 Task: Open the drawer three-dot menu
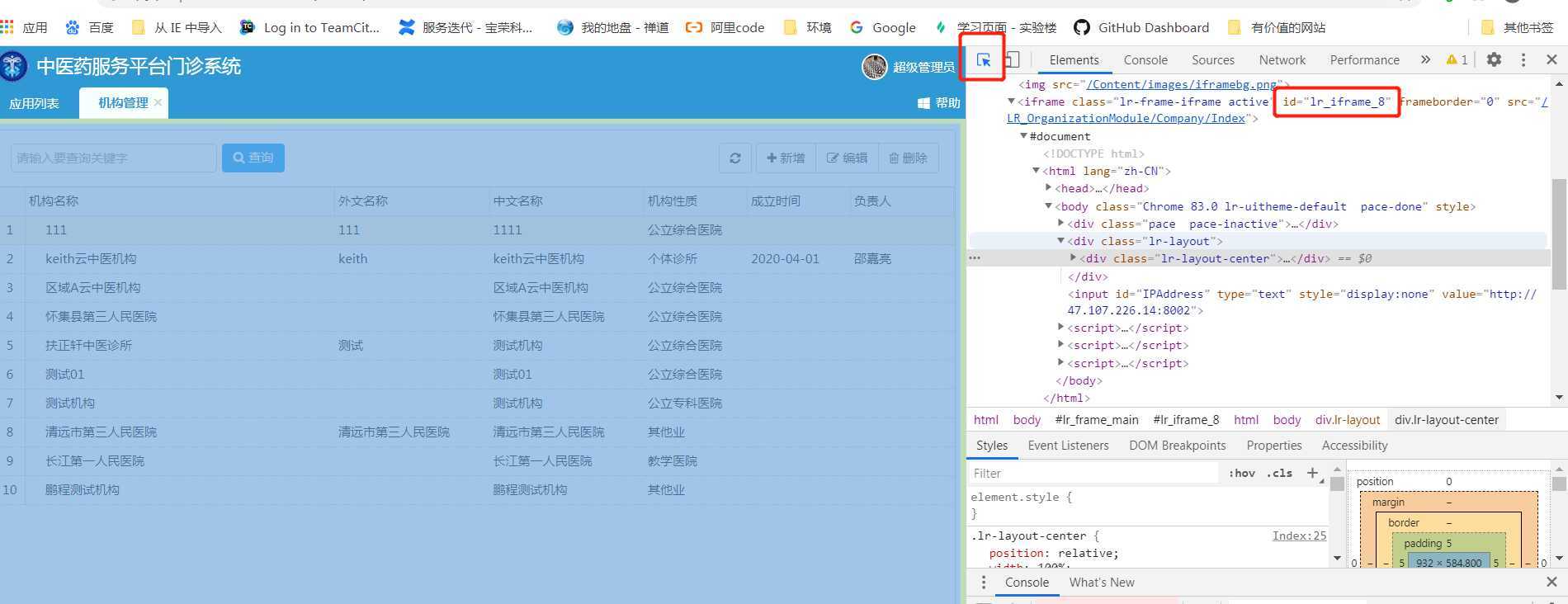pyautogui.click(x=983, y=583)
